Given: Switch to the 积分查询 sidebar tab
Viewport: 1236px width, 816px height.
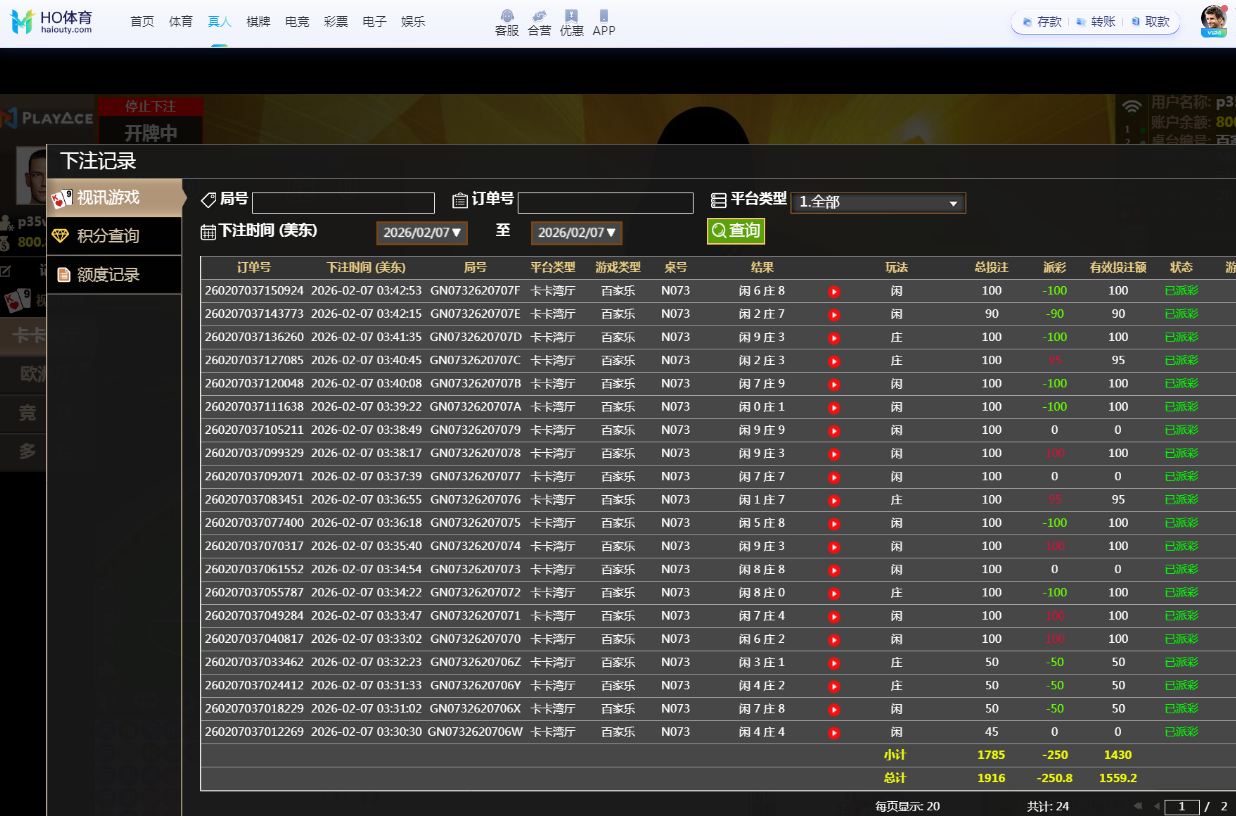Looking at the screenshot, I should [114, 236].
